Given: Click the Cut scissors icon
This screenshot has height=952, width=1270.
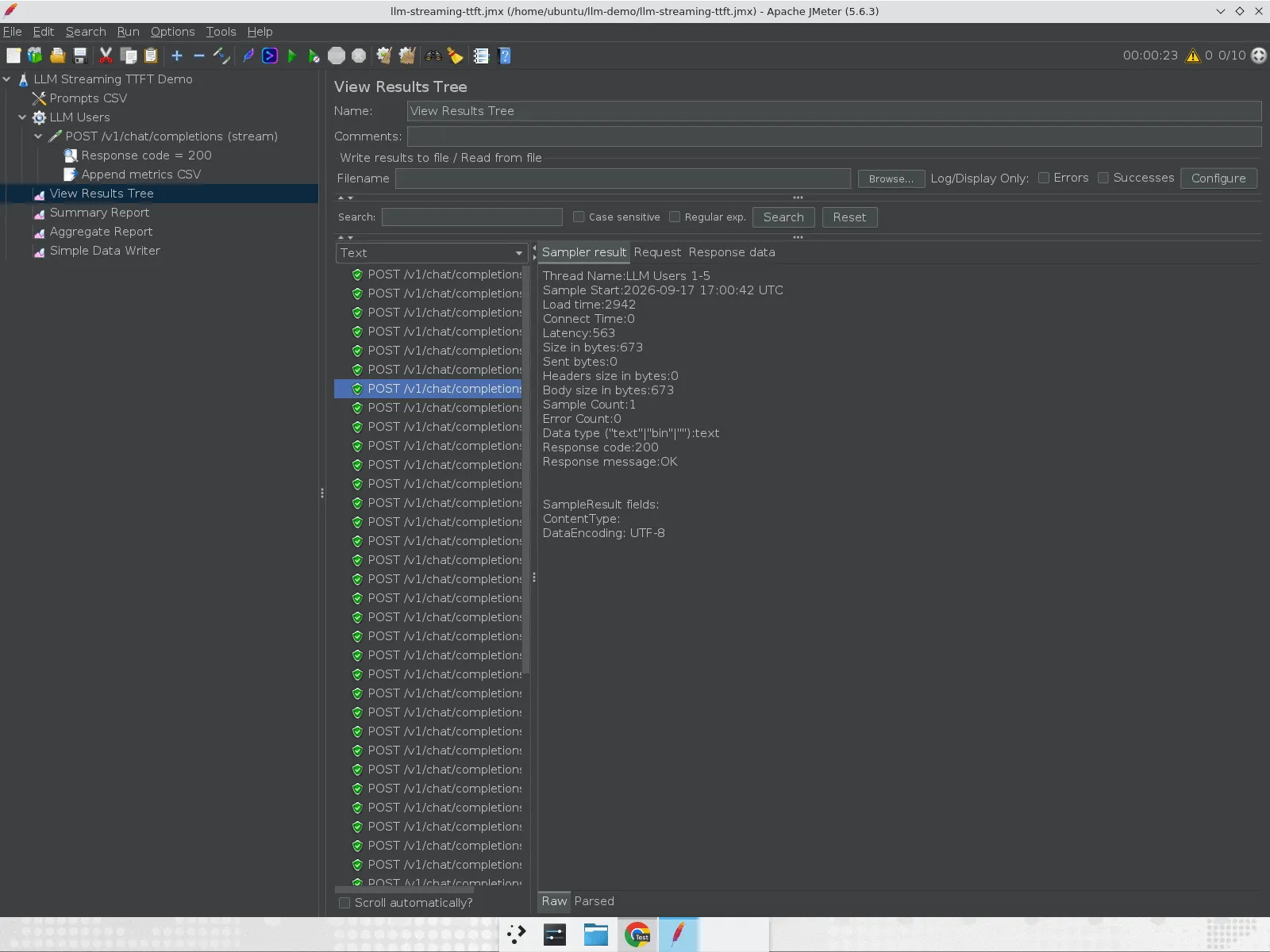Looking at the screenshot, I should click(x=106, y=56).
